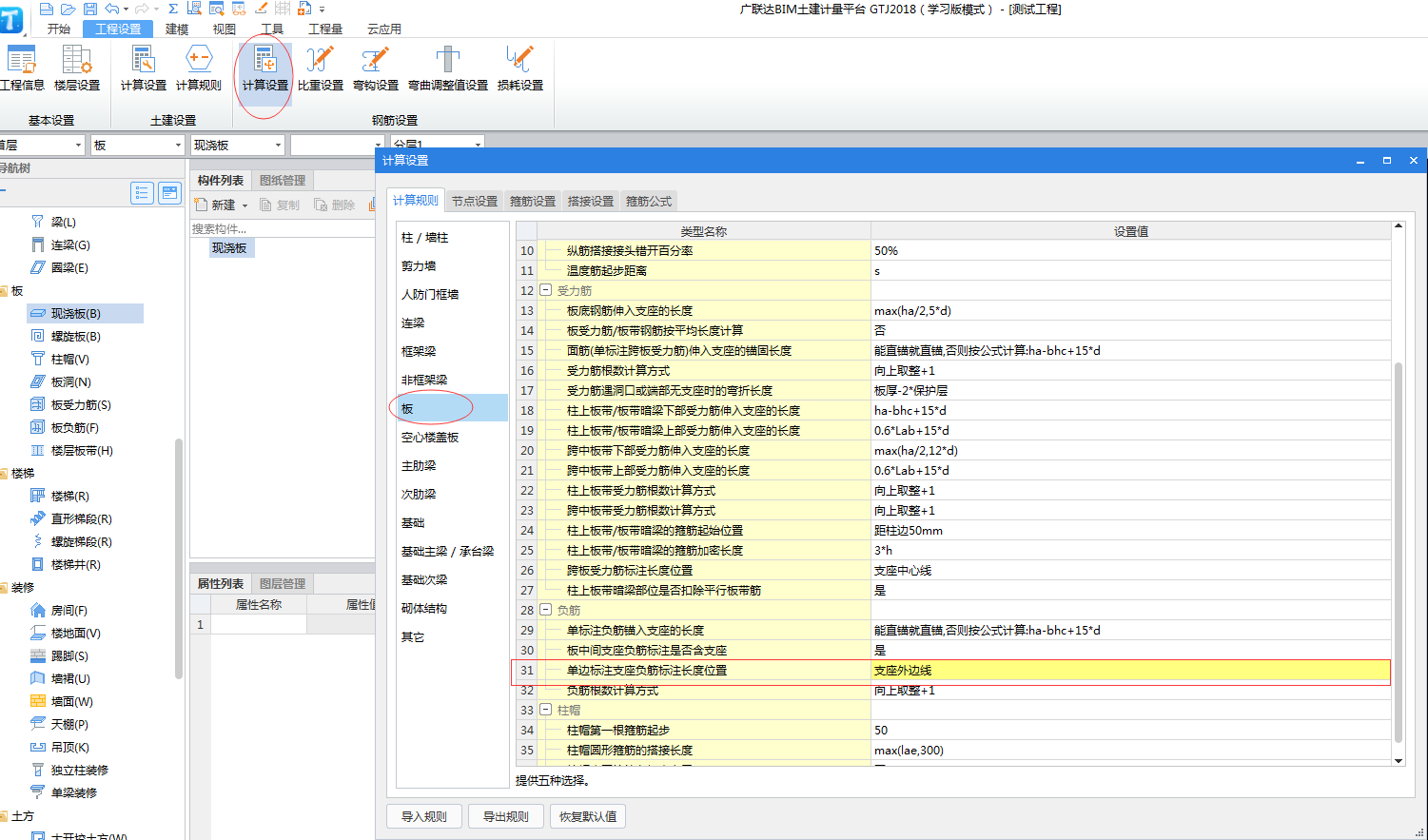Image resolution: width=1428 pixels, height=840 pixels.
Task: Open 损耗设置 ribbon icon
Action: tap(520, 68)
